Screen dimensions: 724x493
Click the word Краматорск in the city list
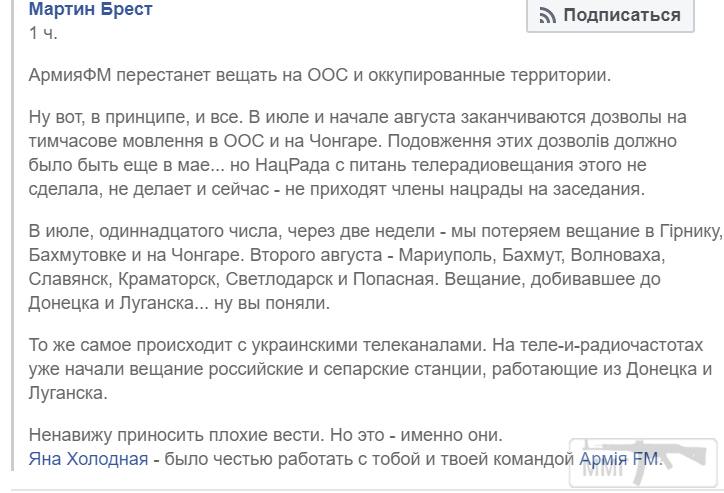167,279
